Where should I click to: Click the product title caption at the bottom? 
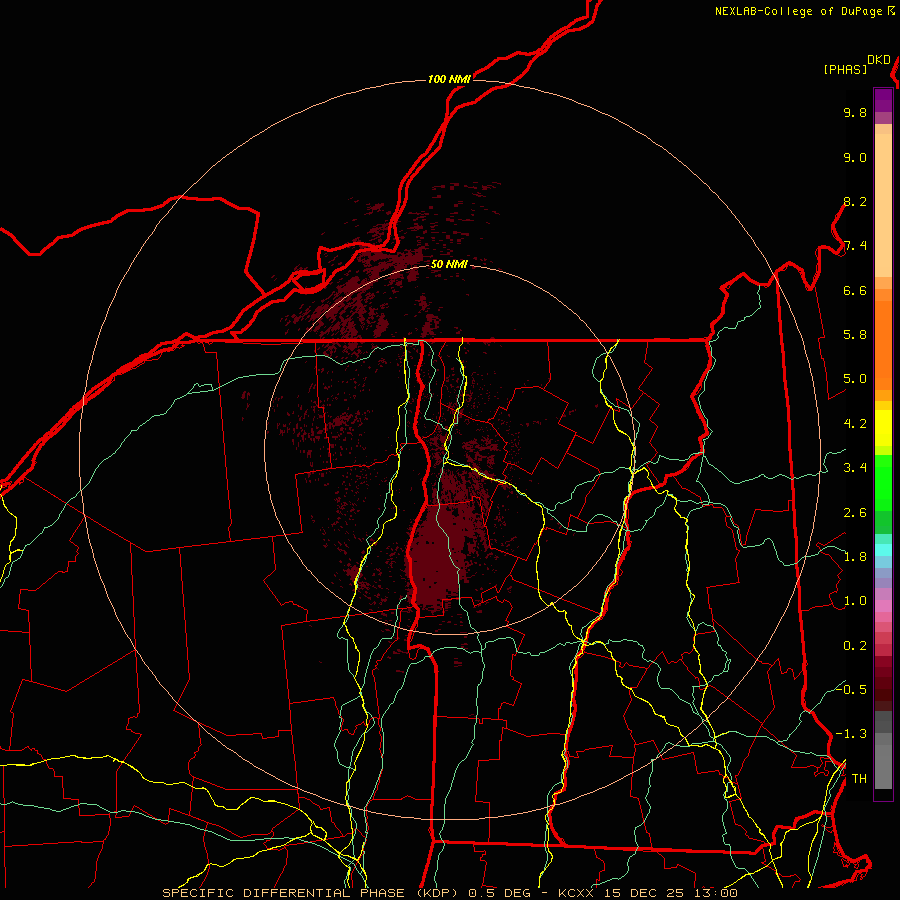449,893
